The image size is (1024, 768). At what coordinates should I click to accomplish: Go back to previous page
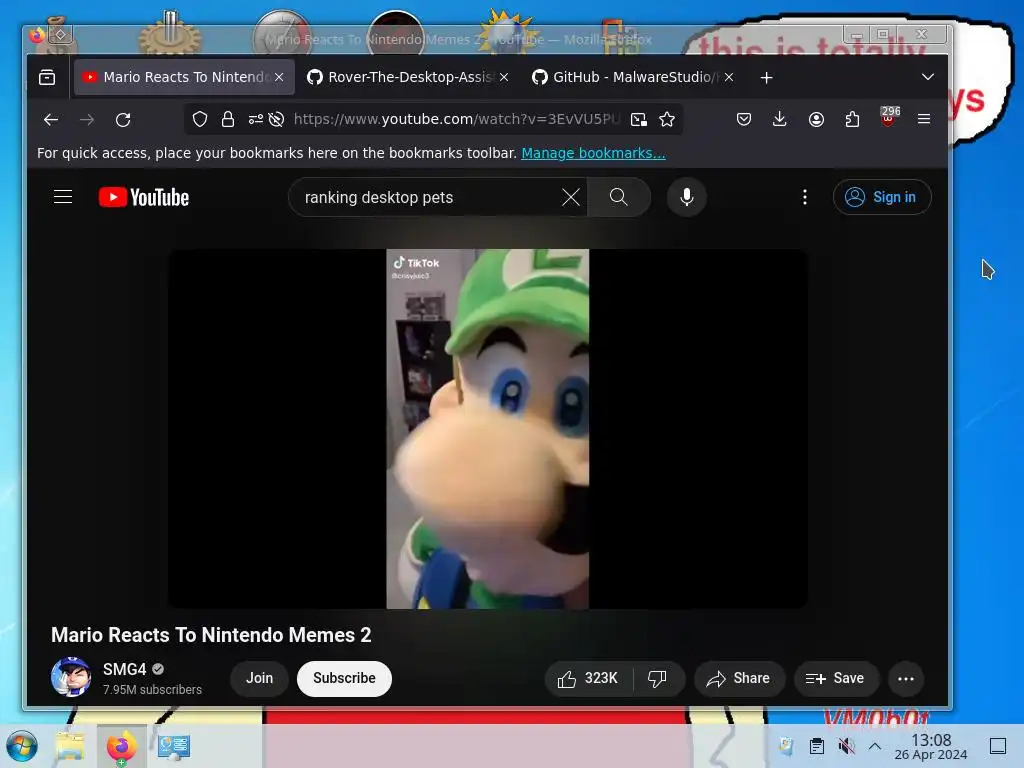pyautogui.click(x=51, y=120)
